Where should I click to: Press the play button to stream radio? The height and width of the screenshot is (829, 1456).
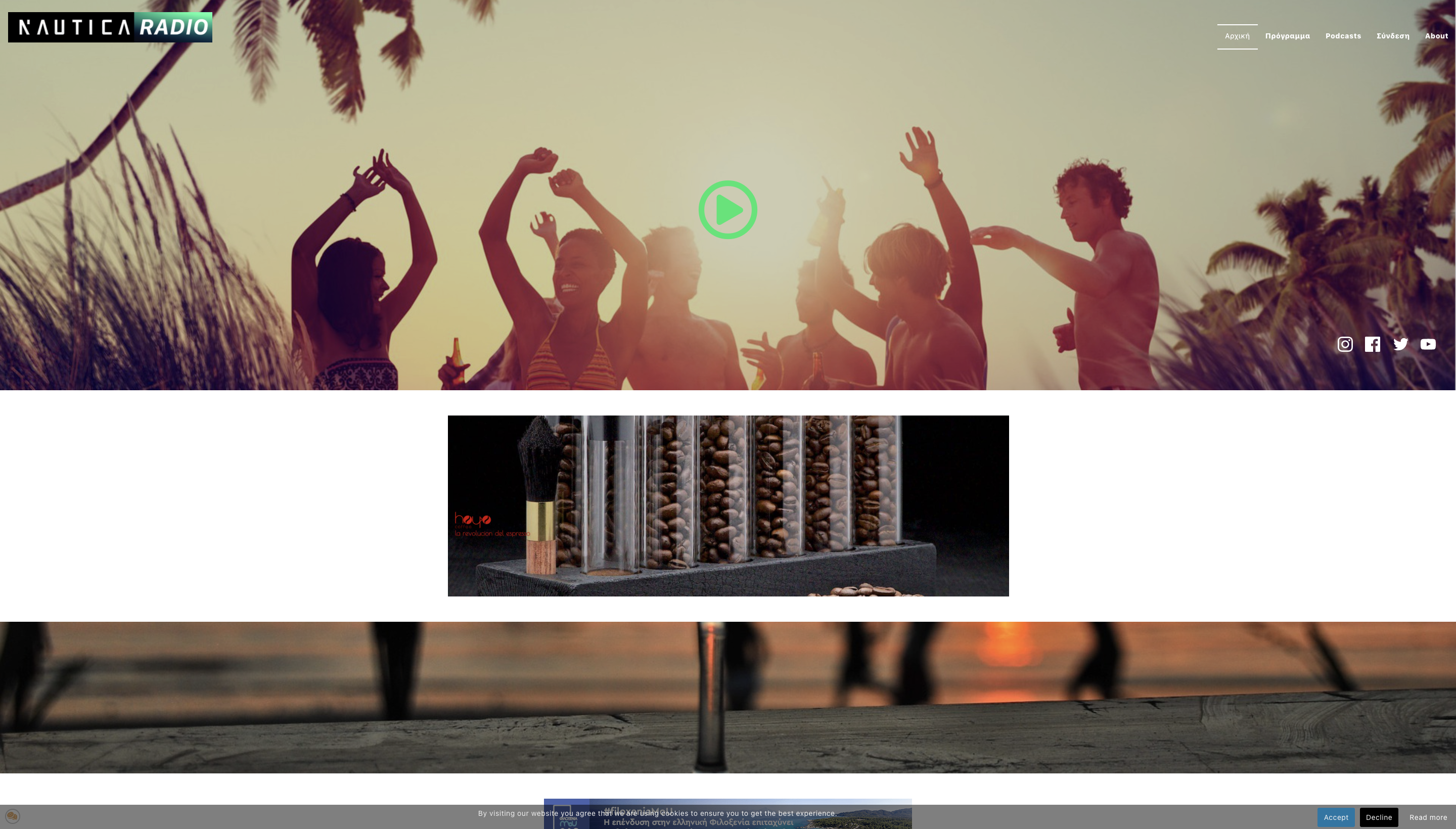727,210
